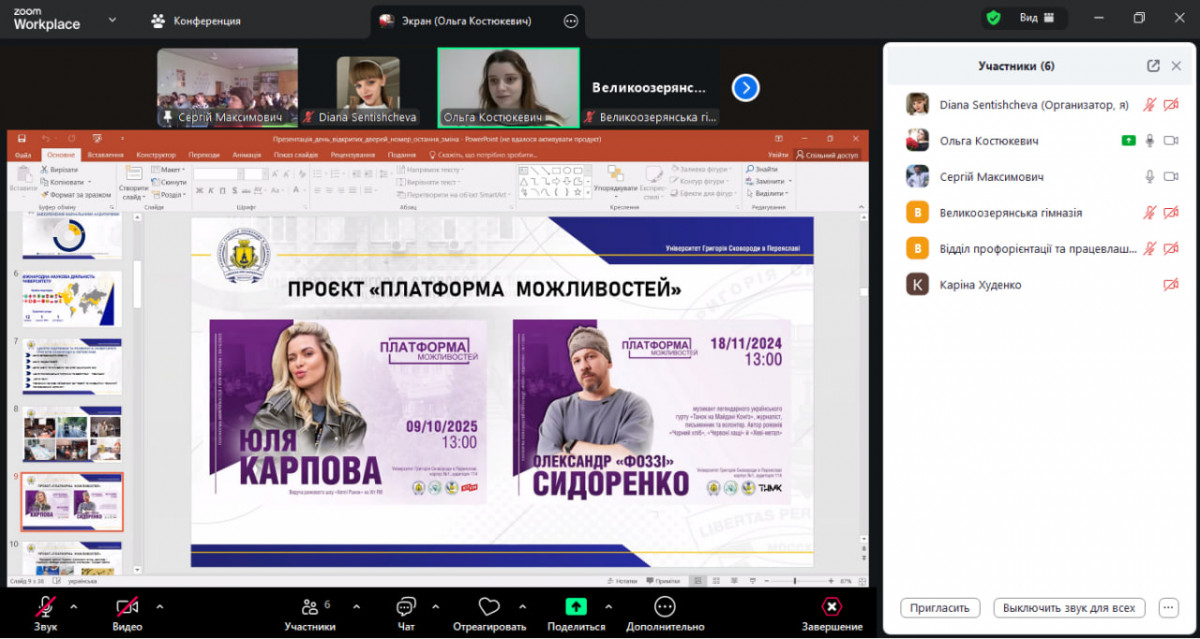Toggle camera with Video button

tap(127, 606)
